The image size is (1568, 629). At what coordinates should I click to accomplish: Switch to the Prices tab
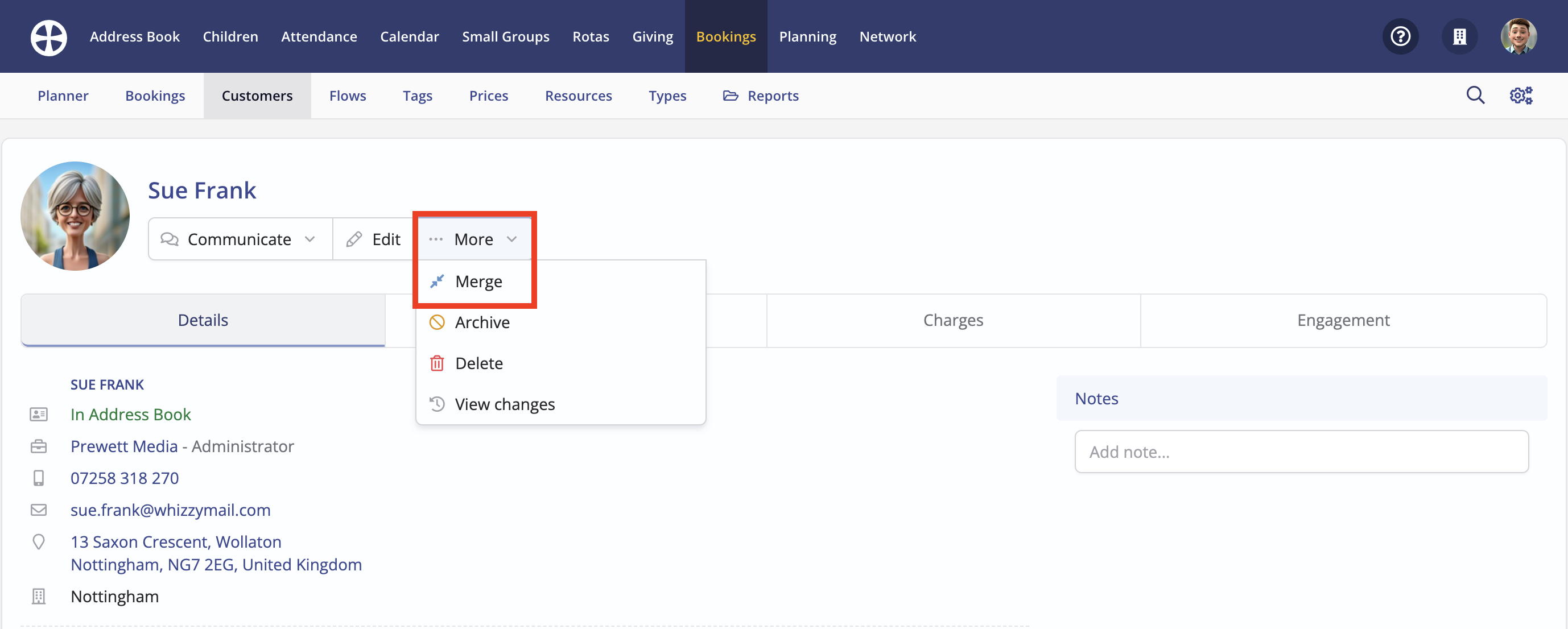(488, 96)
